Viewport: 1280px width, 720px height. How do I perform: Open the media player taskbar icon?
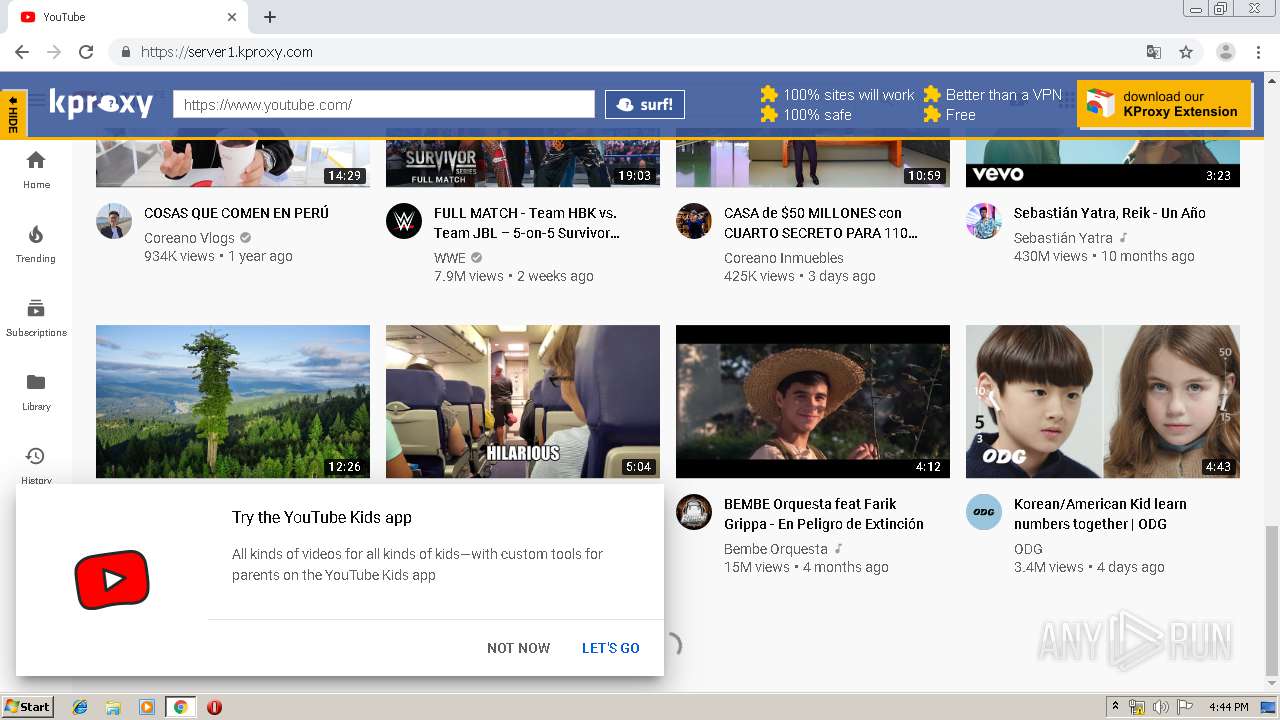[x=147, y=707]
